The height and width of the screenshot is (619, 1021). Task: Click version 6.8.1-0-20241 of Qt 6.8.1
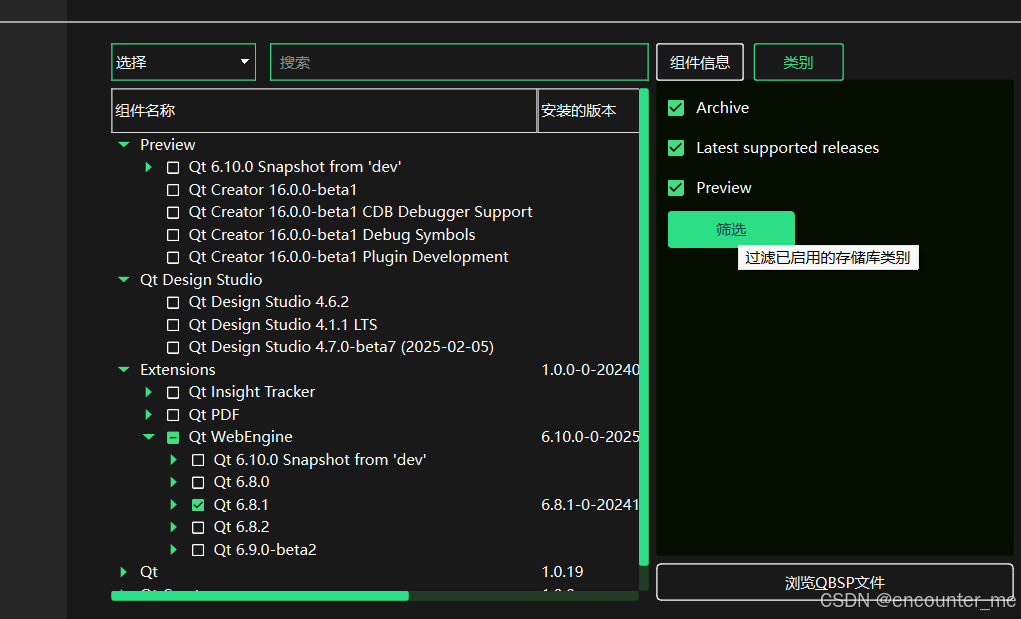pos(590,505)
